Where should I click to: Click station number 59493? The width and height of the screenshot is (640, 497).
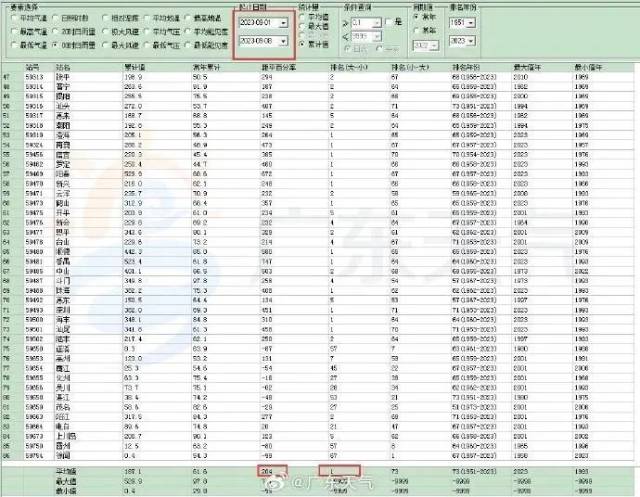pos(34,310)
